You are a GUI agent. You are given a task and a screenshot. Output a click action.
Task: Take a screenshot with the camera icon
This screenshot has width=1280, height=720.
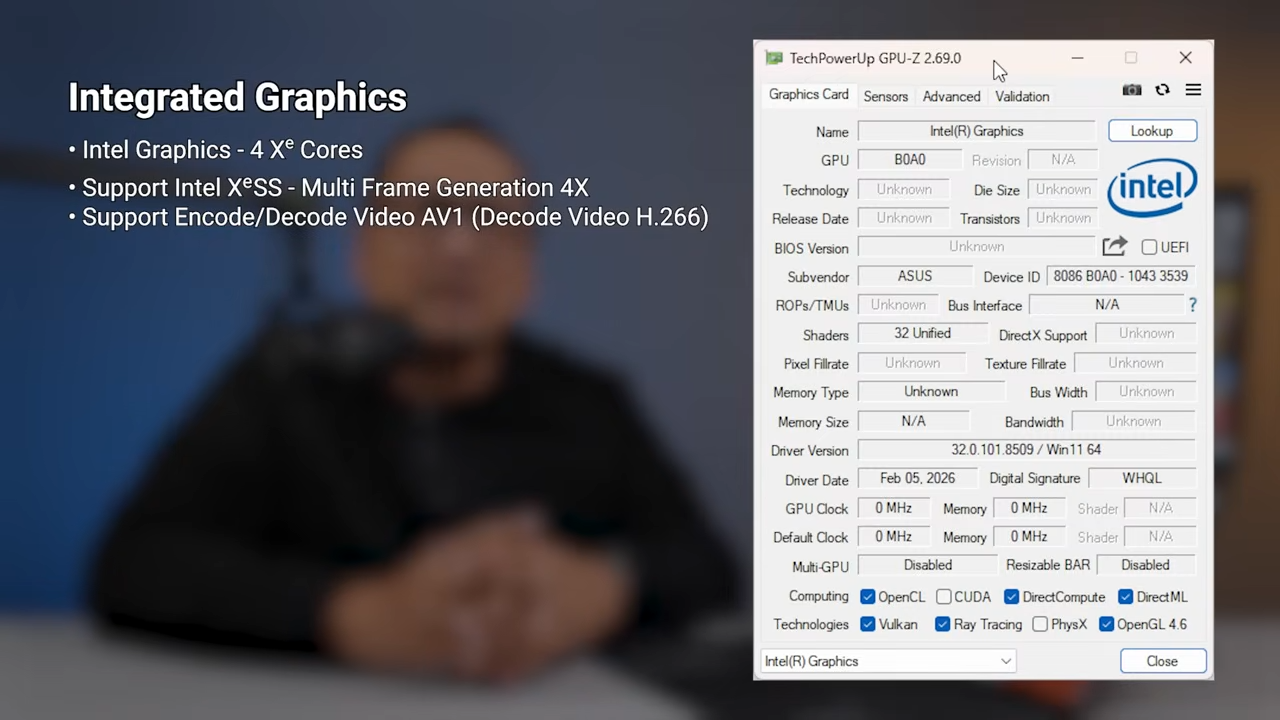[x=1132, y=90]
